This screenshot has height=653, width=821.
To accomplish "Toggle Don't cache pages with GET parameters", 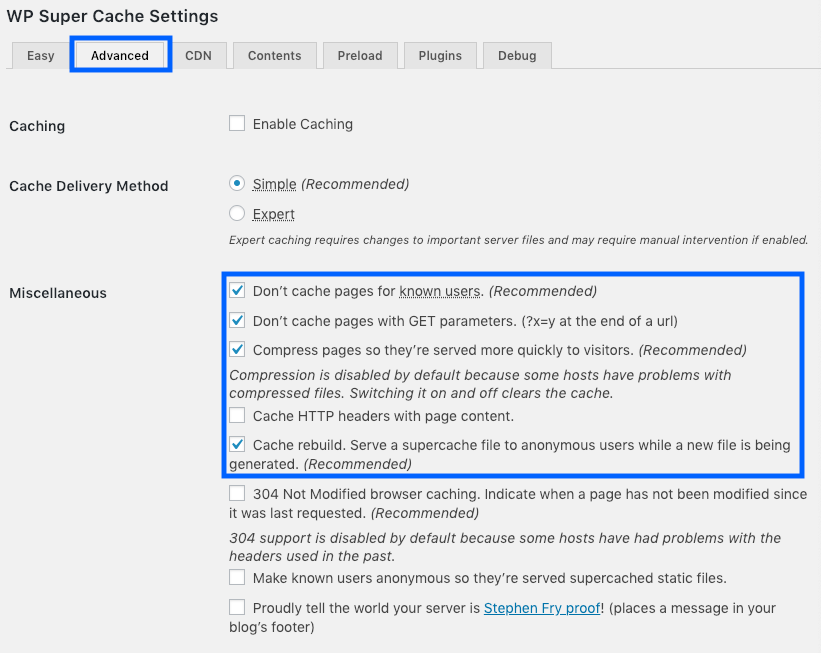I will (x=237, y=321).
